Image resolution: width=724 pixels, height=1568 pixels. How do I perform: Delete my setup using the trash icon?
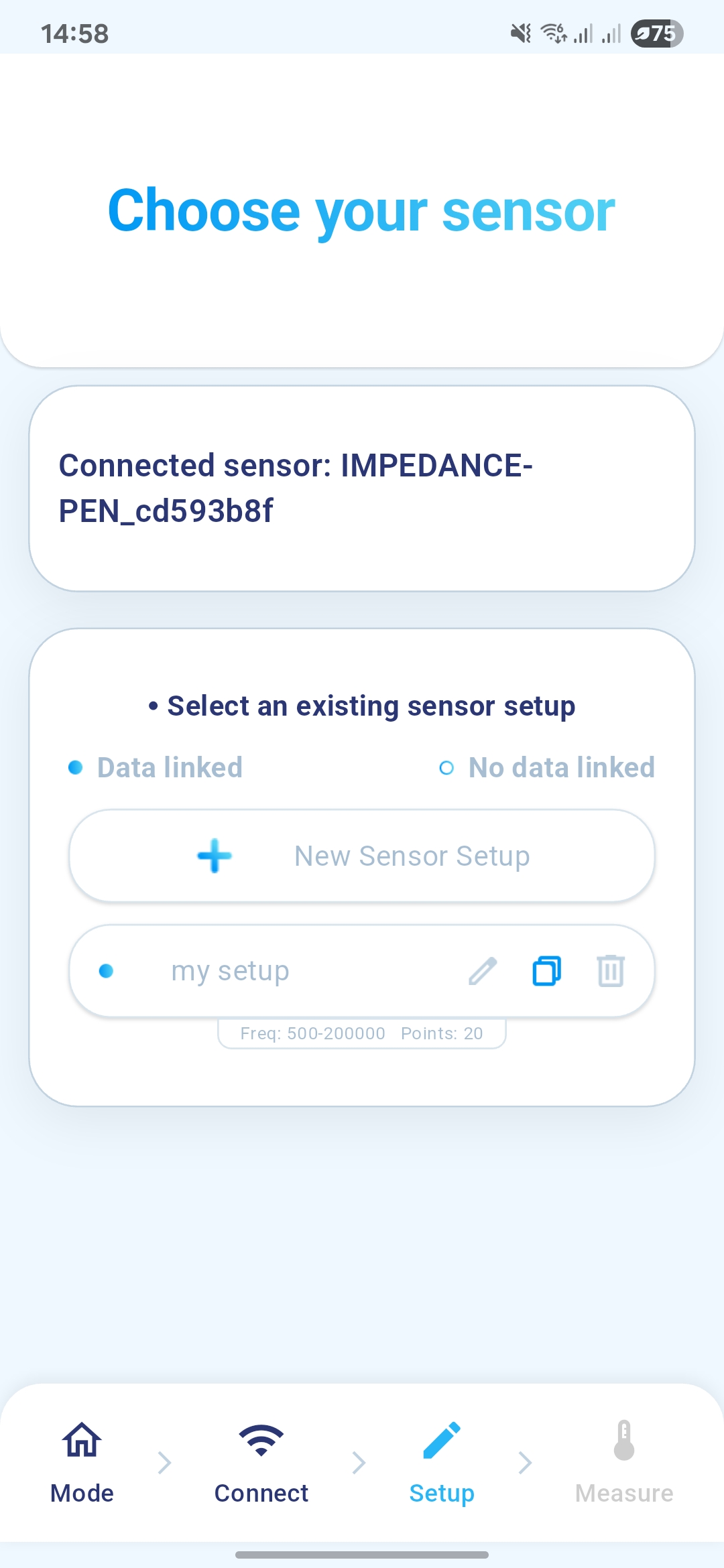611,971
